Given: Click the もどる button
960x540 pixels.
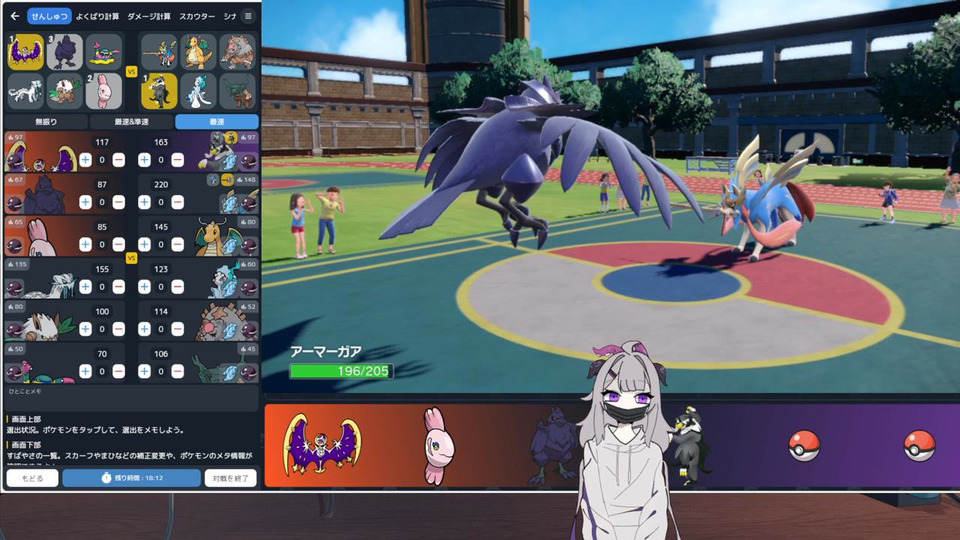Looking at the screenshot, I should (32, 478).
